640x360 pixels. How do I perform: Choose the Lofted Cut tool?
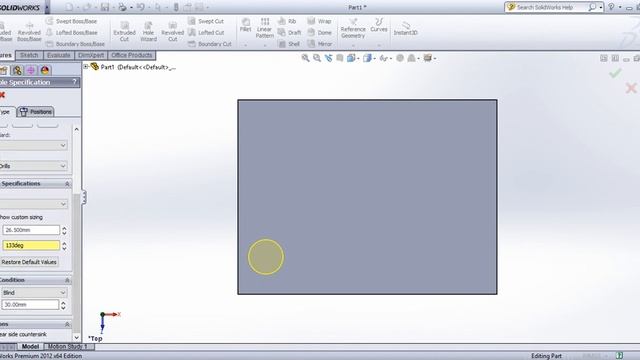(207, 32)
